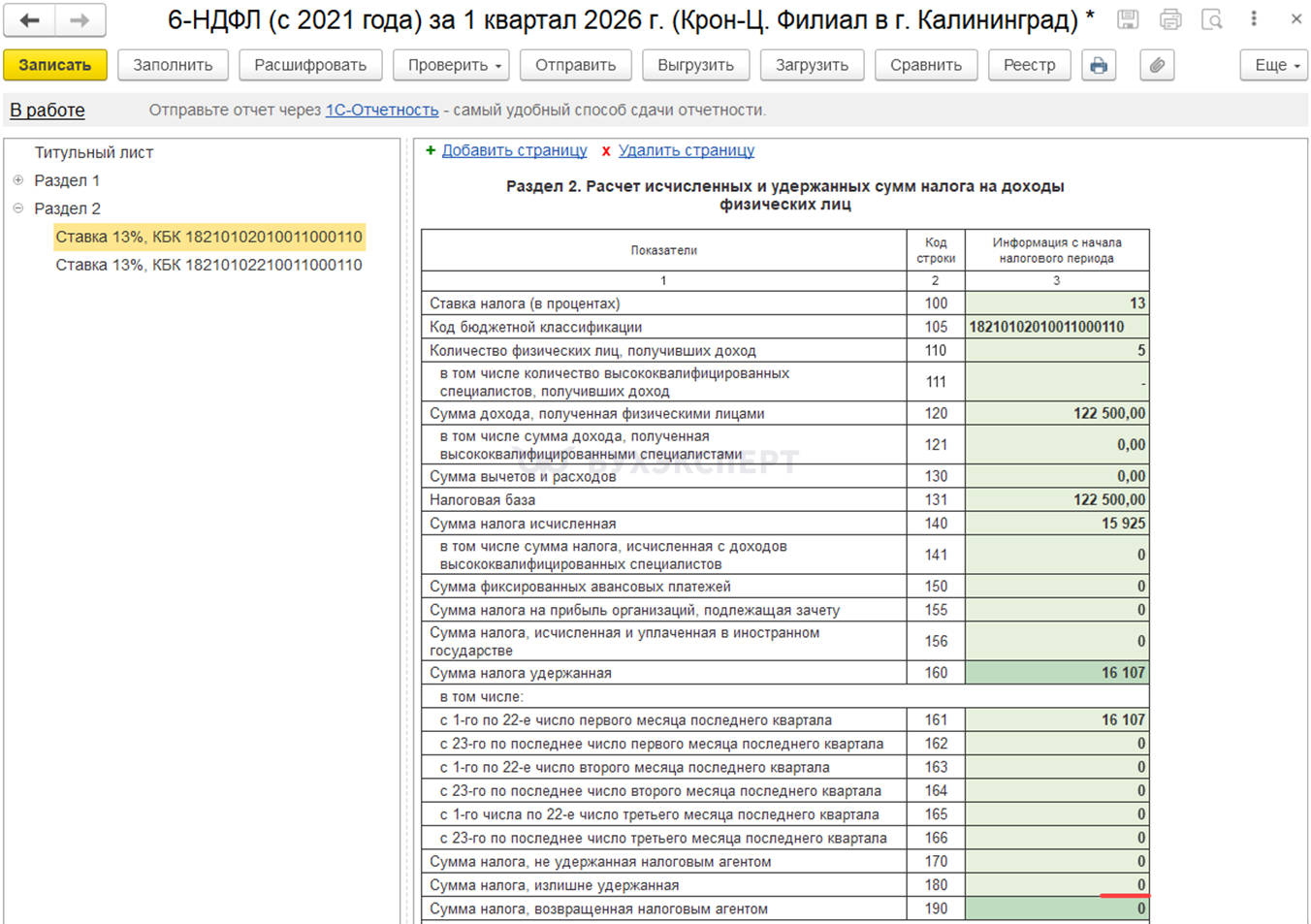Click the forward navigation arrow
1311x924 pixels.
(x=80, y=20)
